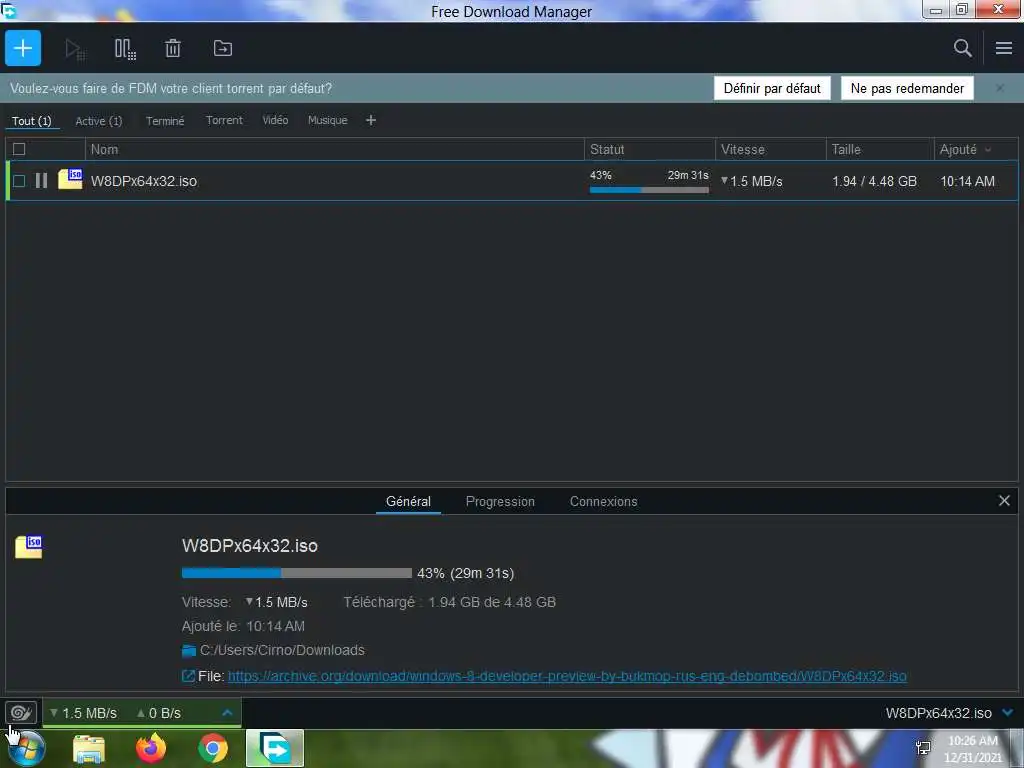Viewport: 1024px width, 768px height.
Task: Click the ISO file icon in download row
Action: 70,179
